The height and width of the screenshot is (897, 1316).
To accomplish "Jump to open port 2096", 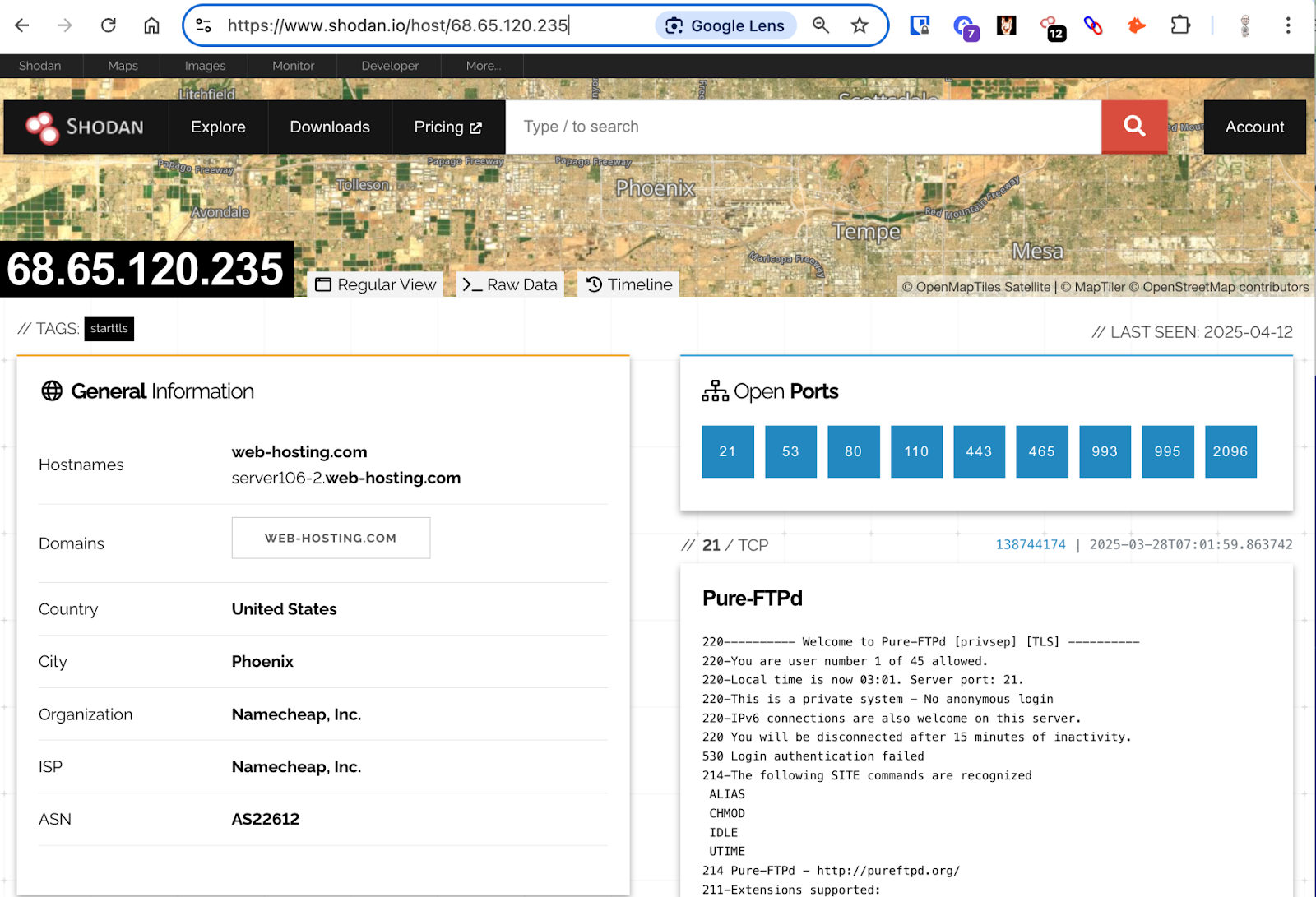I will click(x=1230, y=451).
